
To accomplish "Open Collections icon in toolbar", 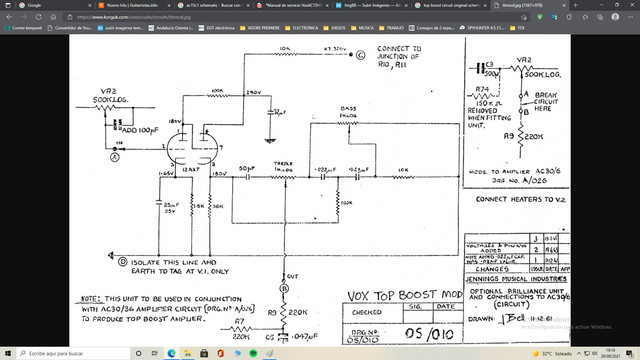I will [600, 17].
